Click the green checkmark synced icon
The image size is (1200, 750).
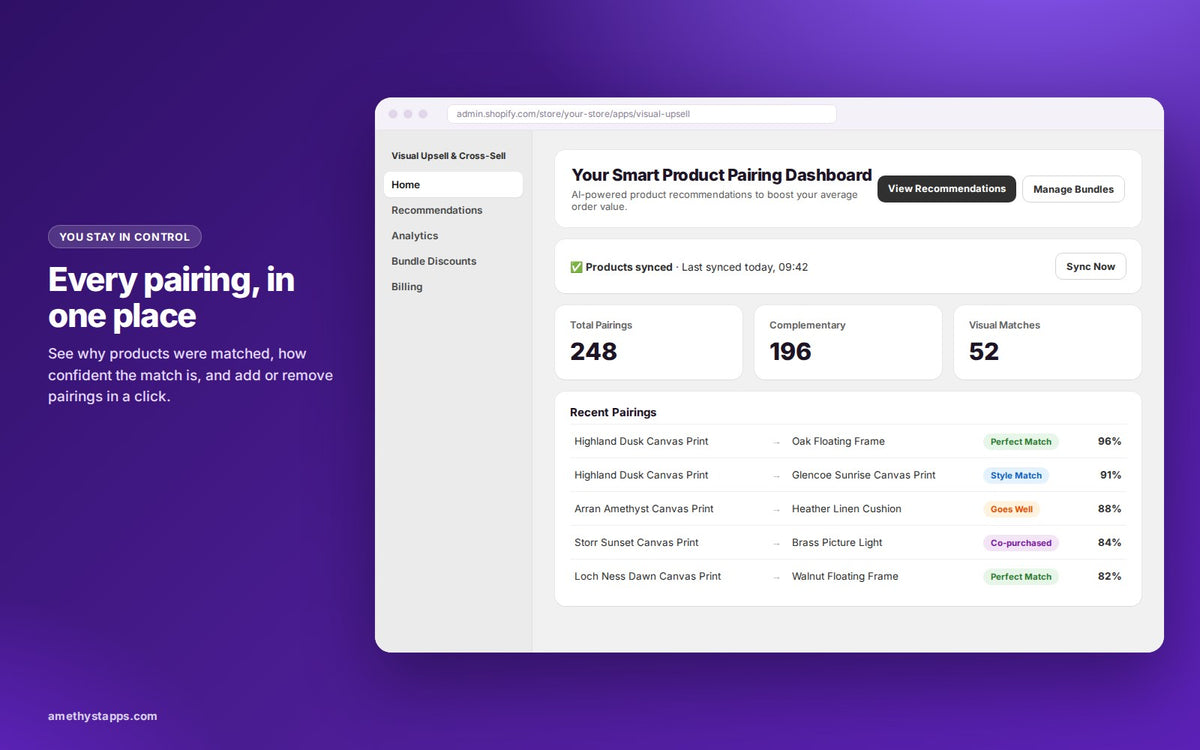576,267
